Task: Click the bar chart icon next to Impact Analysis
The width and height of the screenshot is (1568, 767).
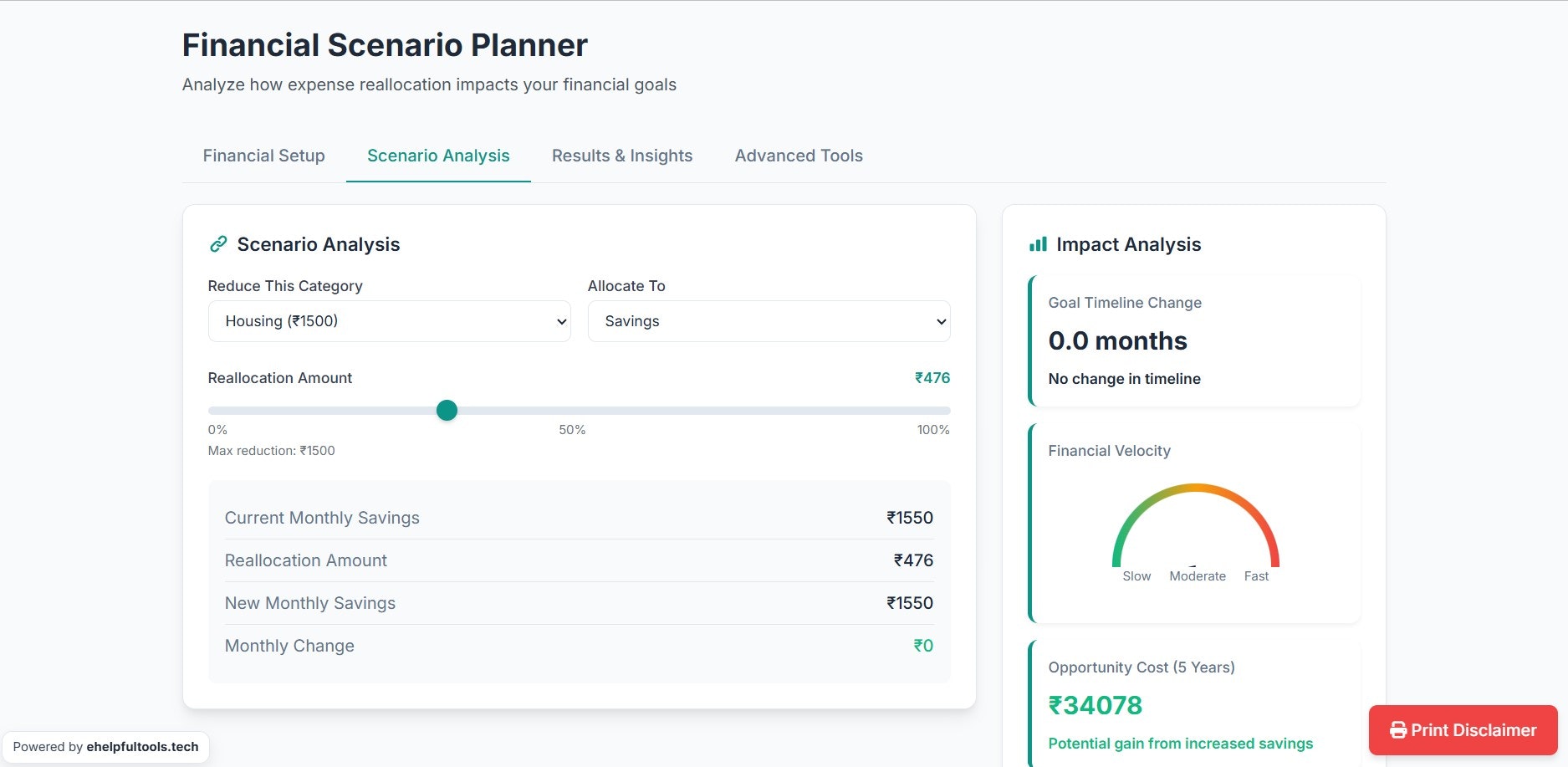Action: click(1037, 243)
